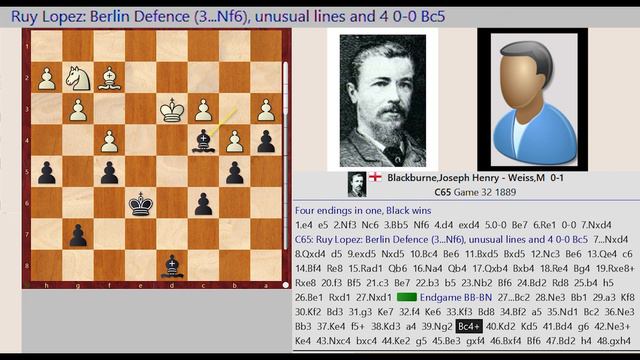
Task: Select the black pawn on g7
Action: (78, 235)
